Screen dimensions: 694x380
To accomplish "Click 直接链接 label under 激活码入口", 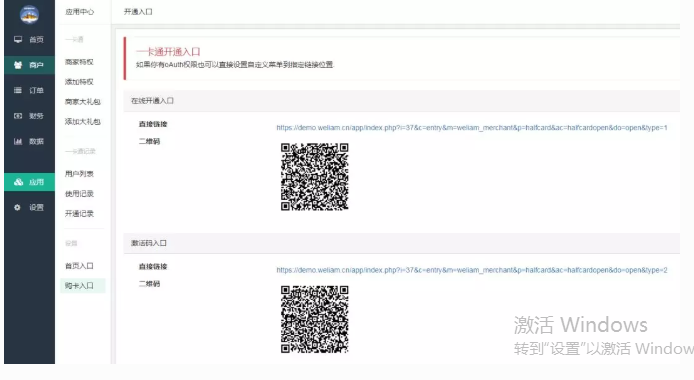I will click(153, 267).
